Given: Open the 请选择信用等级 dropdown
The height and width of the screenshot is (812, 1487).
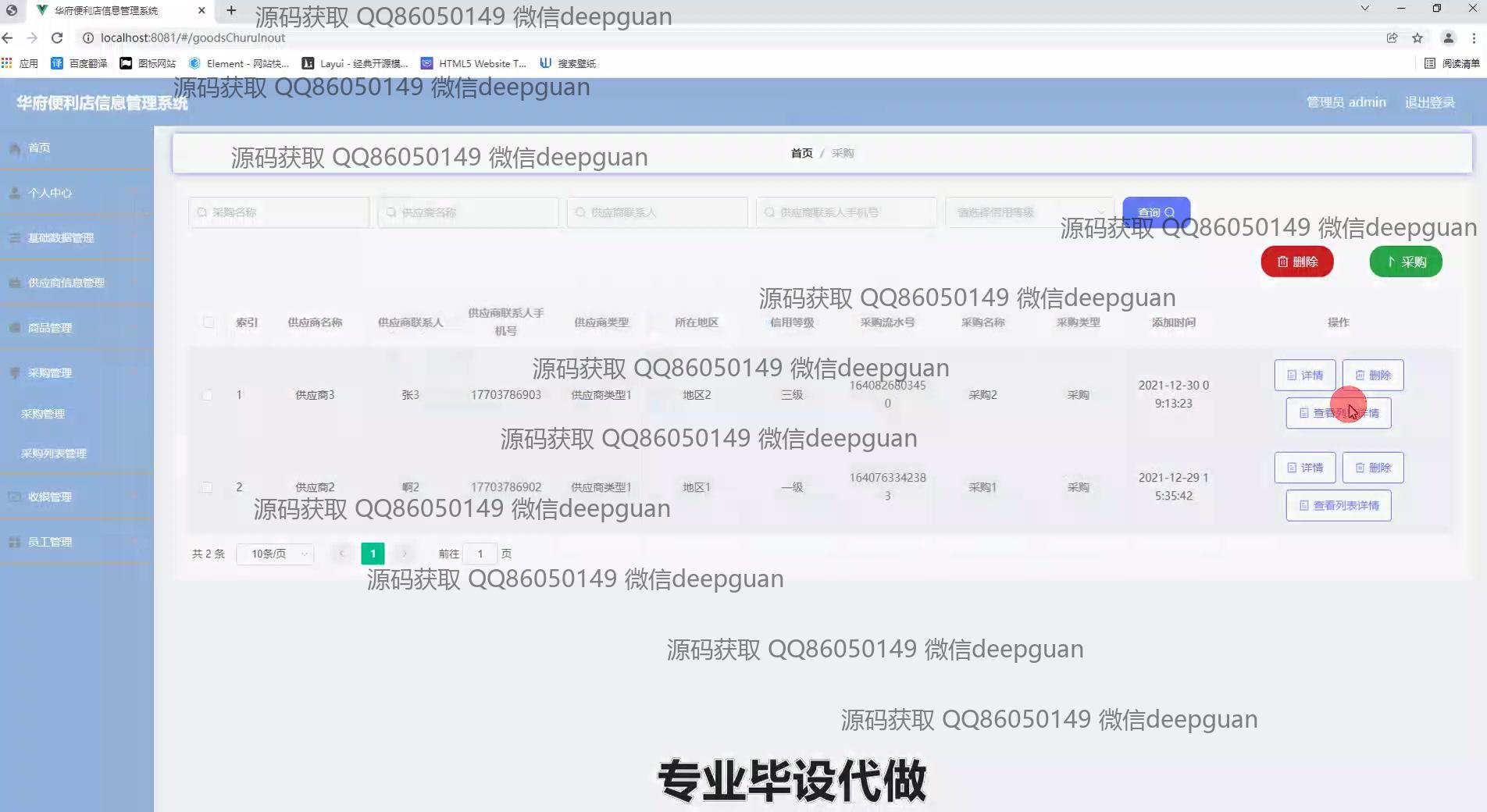Looking at the screenshot, I should tap(1030, 212).
